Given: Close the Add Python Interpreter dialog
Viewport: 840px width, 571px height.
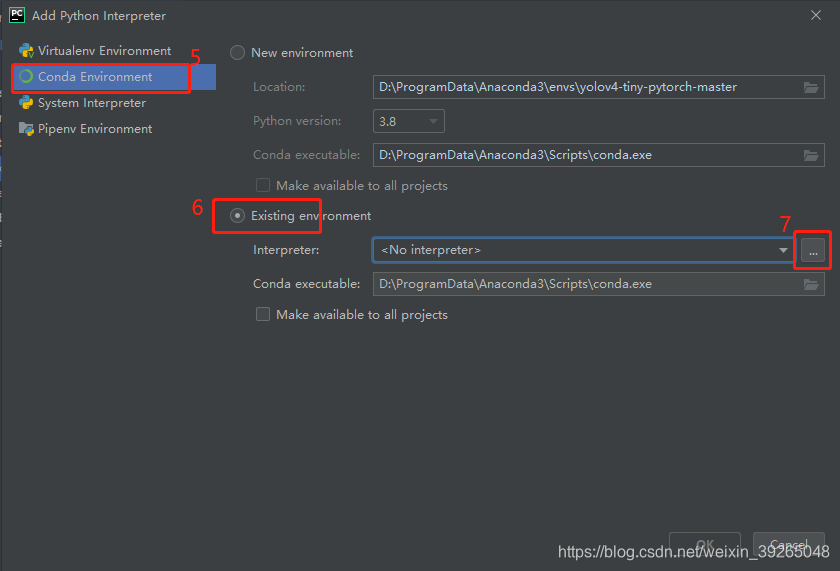Looking at the screenshot, I should click(816, 15).
